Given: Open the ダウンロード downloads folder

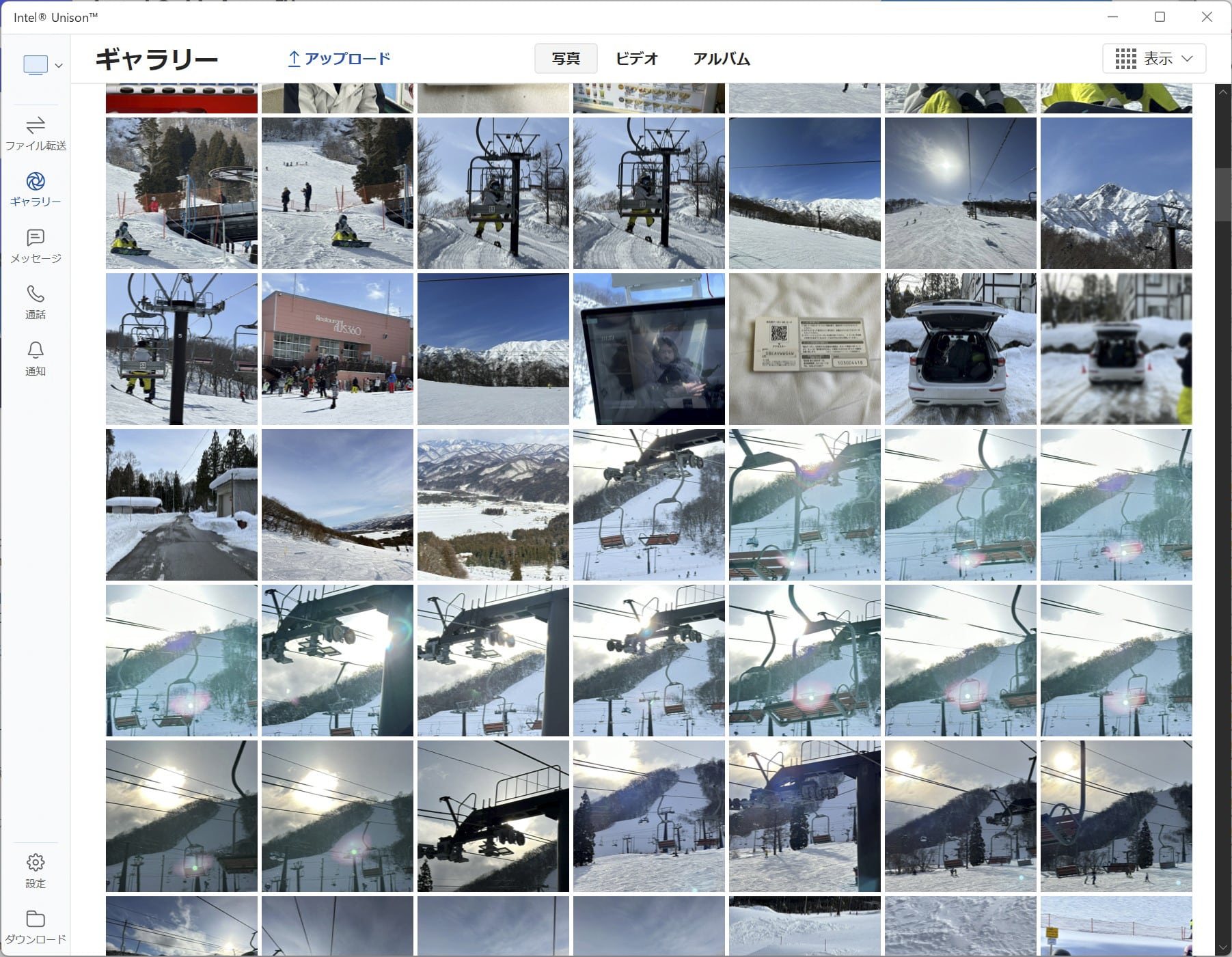Looking at the screenshot, I should pyautogui.click(x=36, y=927).
